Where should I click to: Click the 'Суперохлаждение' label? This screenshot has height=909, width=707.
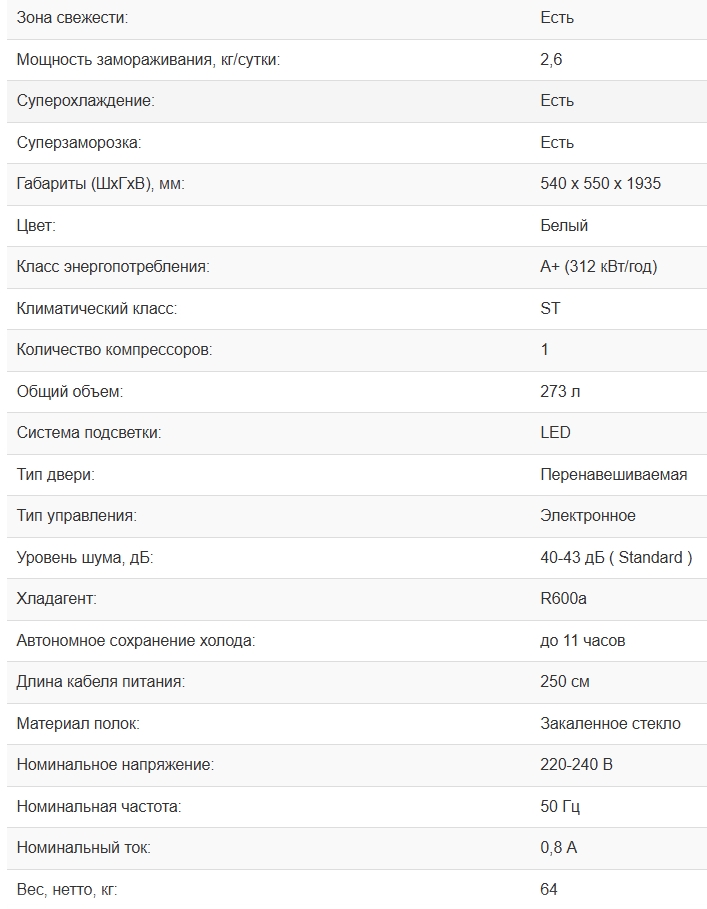click(85, 100)
